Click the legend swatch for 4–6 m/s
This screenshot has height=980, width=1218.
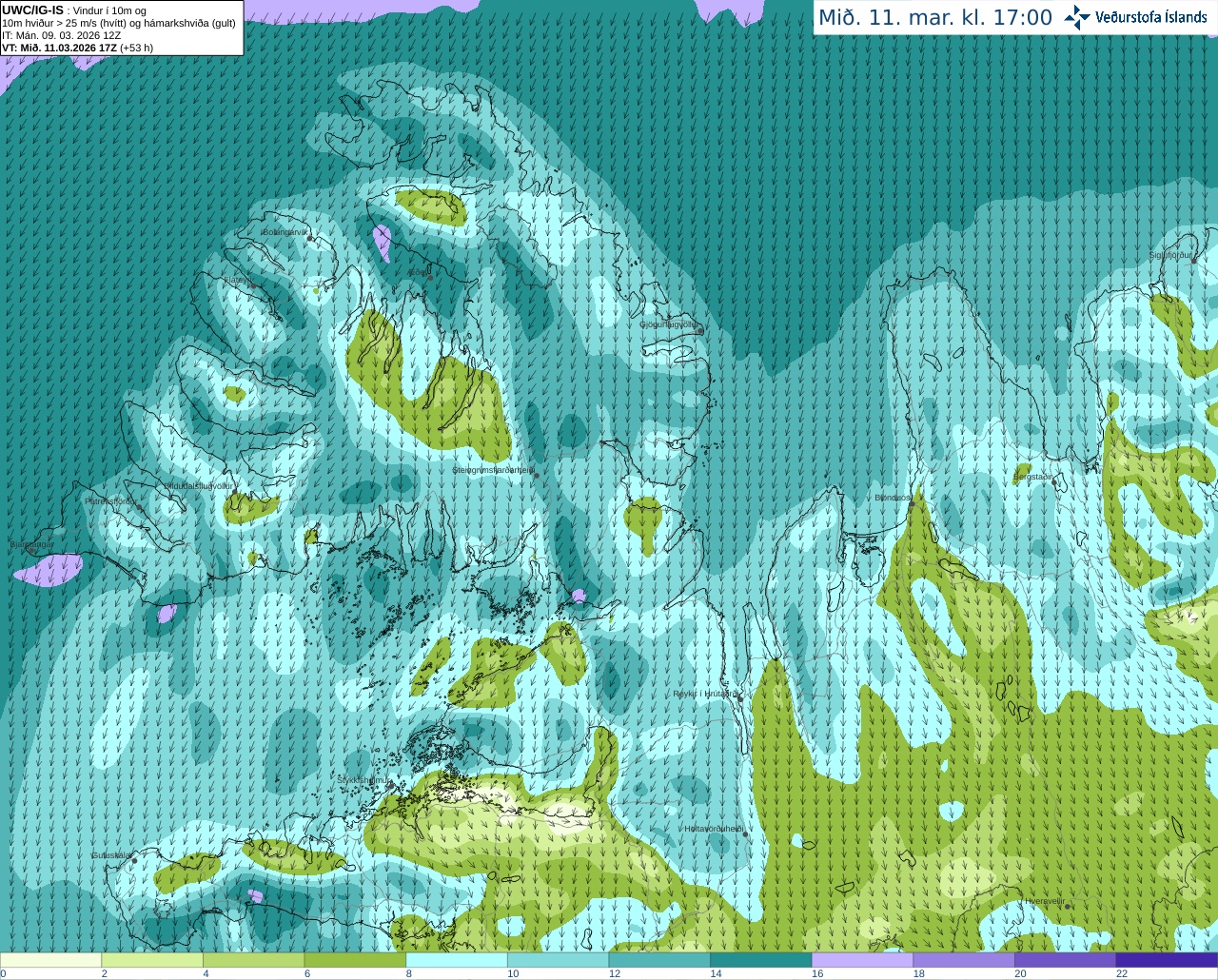pyautogui.click(x=253, y=959)
